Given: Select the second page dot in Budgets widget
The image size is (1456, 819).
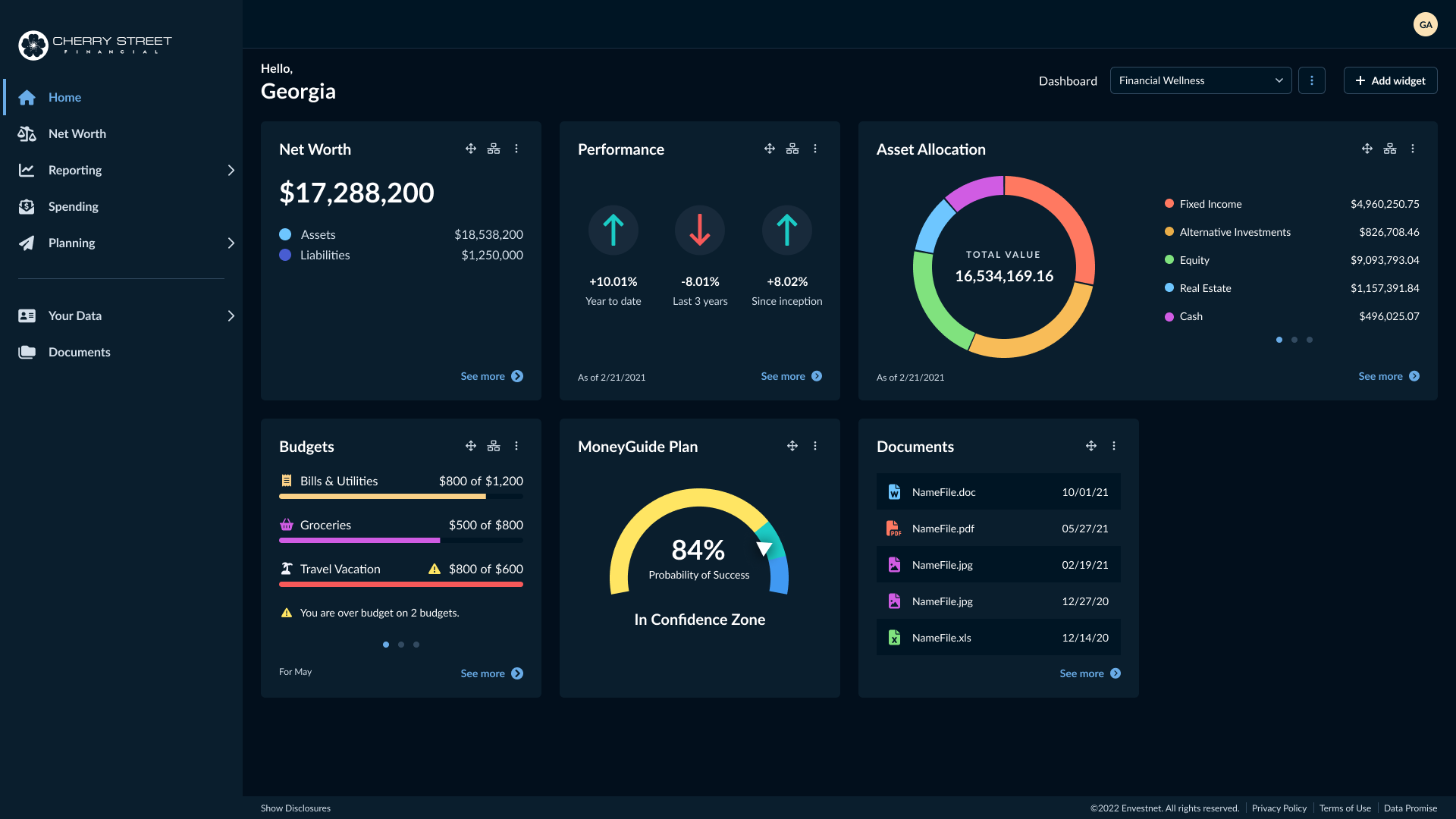Looking at the screenshot, I should (401, 645).
